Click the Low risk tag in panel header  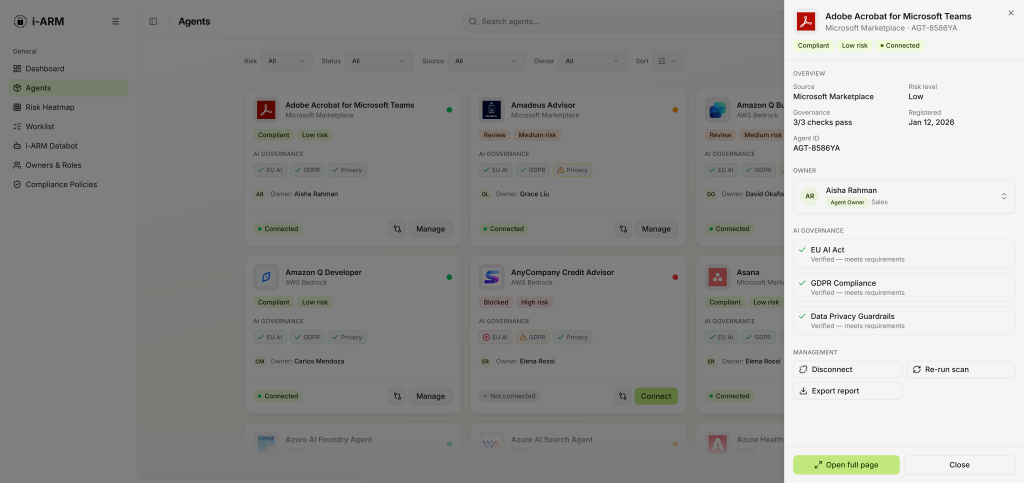coord(855,46)
